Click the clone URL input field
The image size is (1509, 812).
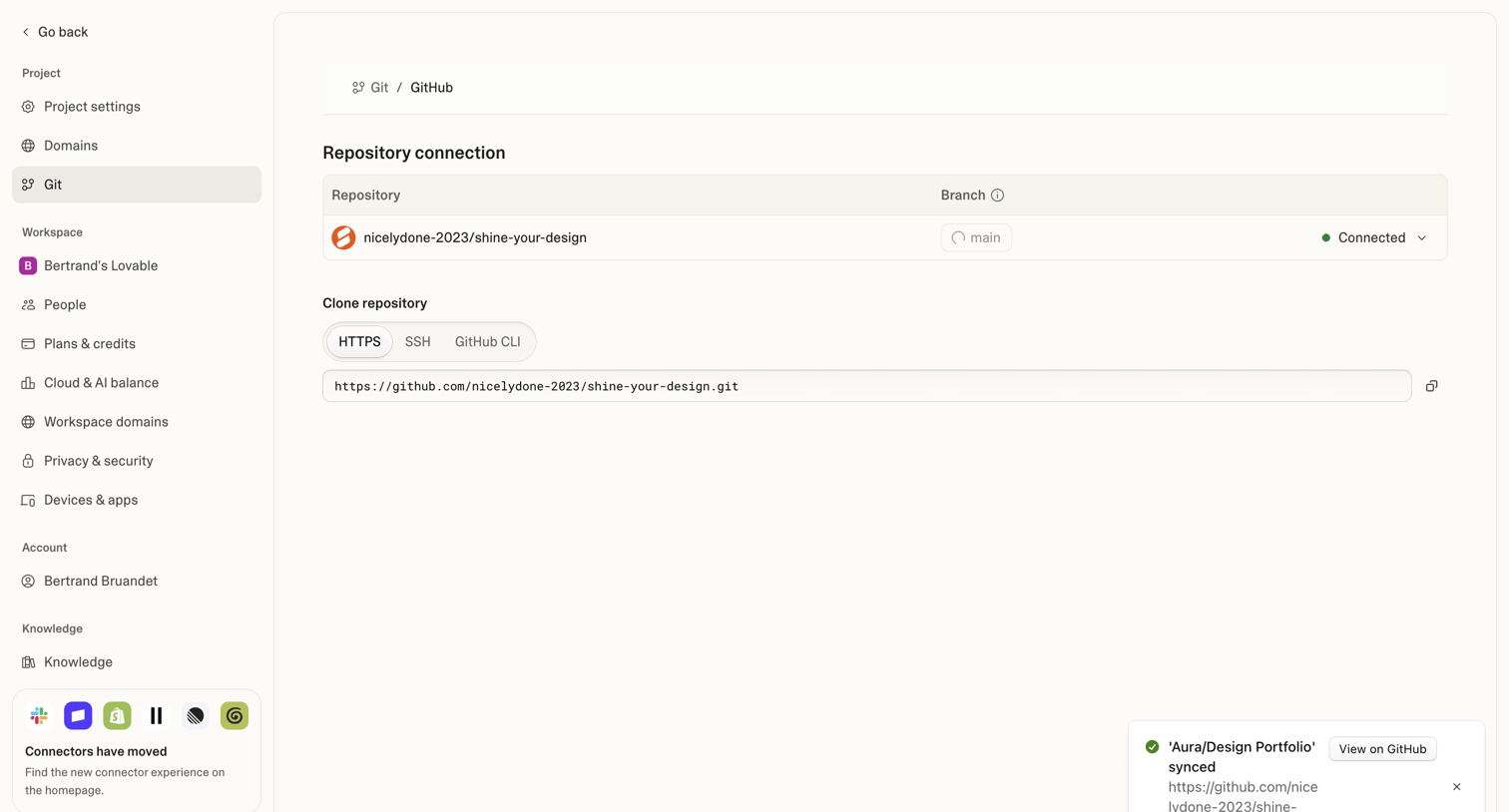click(x=866, y=386)
